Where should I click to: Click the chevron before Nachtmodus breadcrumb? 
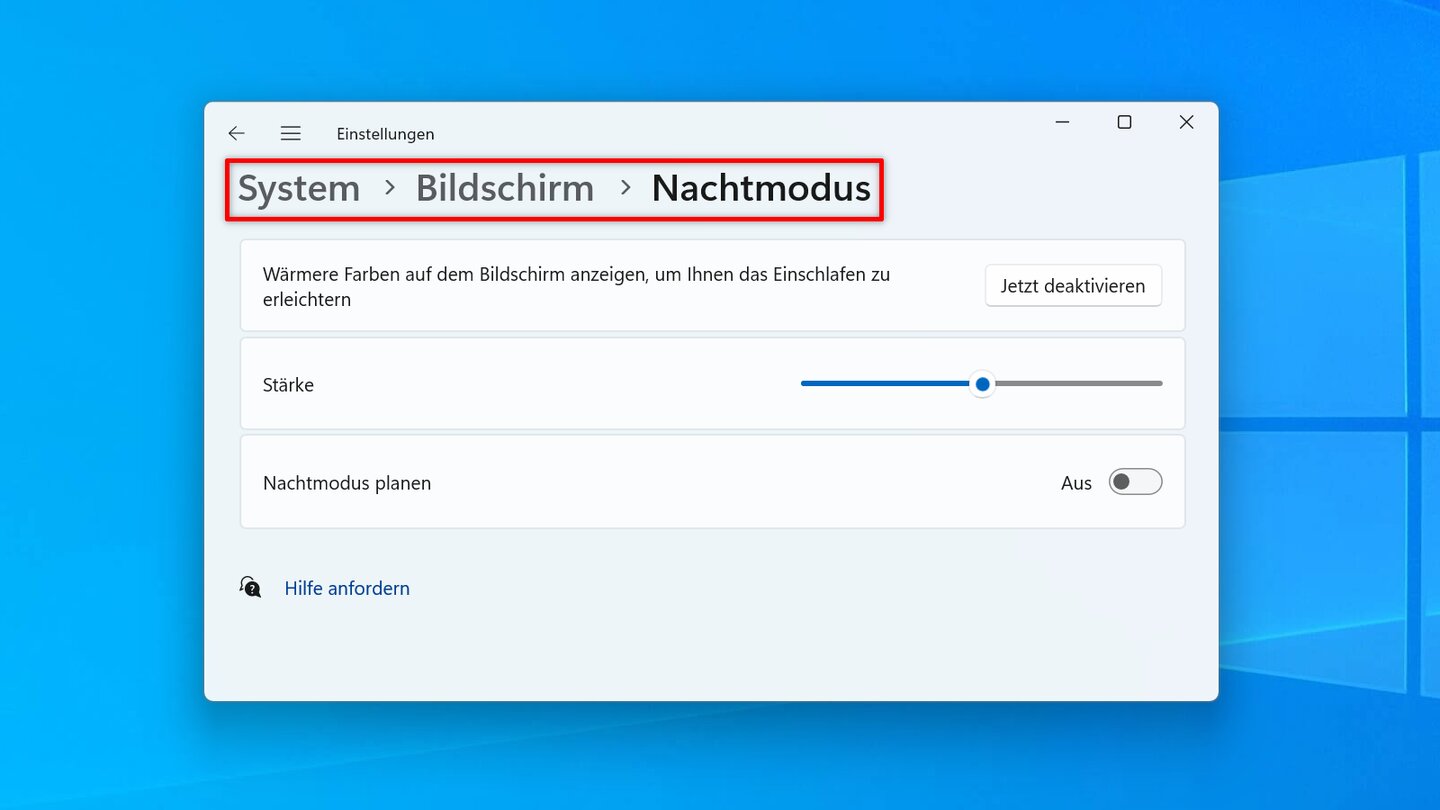point(625,187)
